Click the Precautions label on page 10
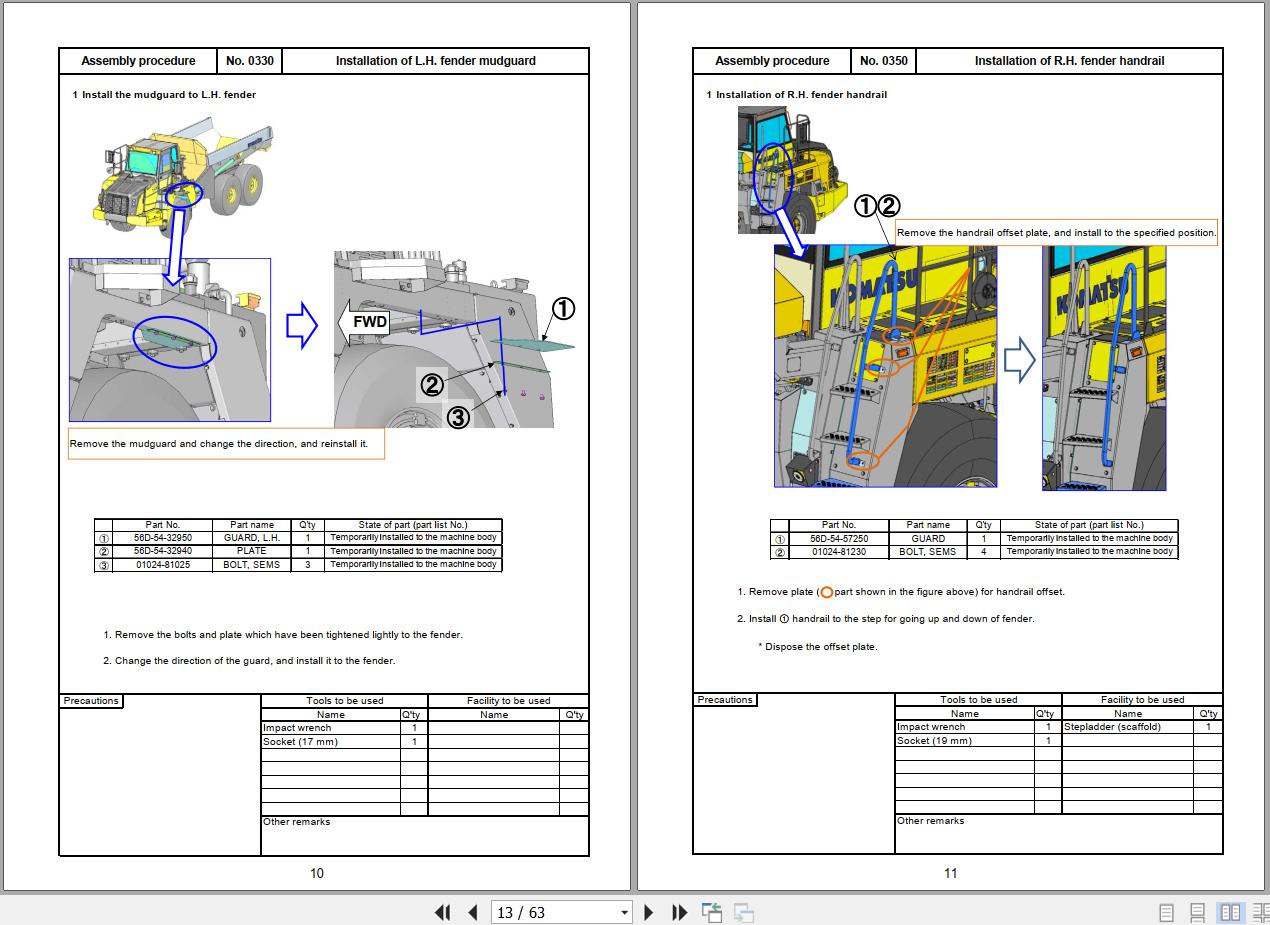Image resolution: width=1270 pixels, height=925 pixels. (x=91, y=701)
